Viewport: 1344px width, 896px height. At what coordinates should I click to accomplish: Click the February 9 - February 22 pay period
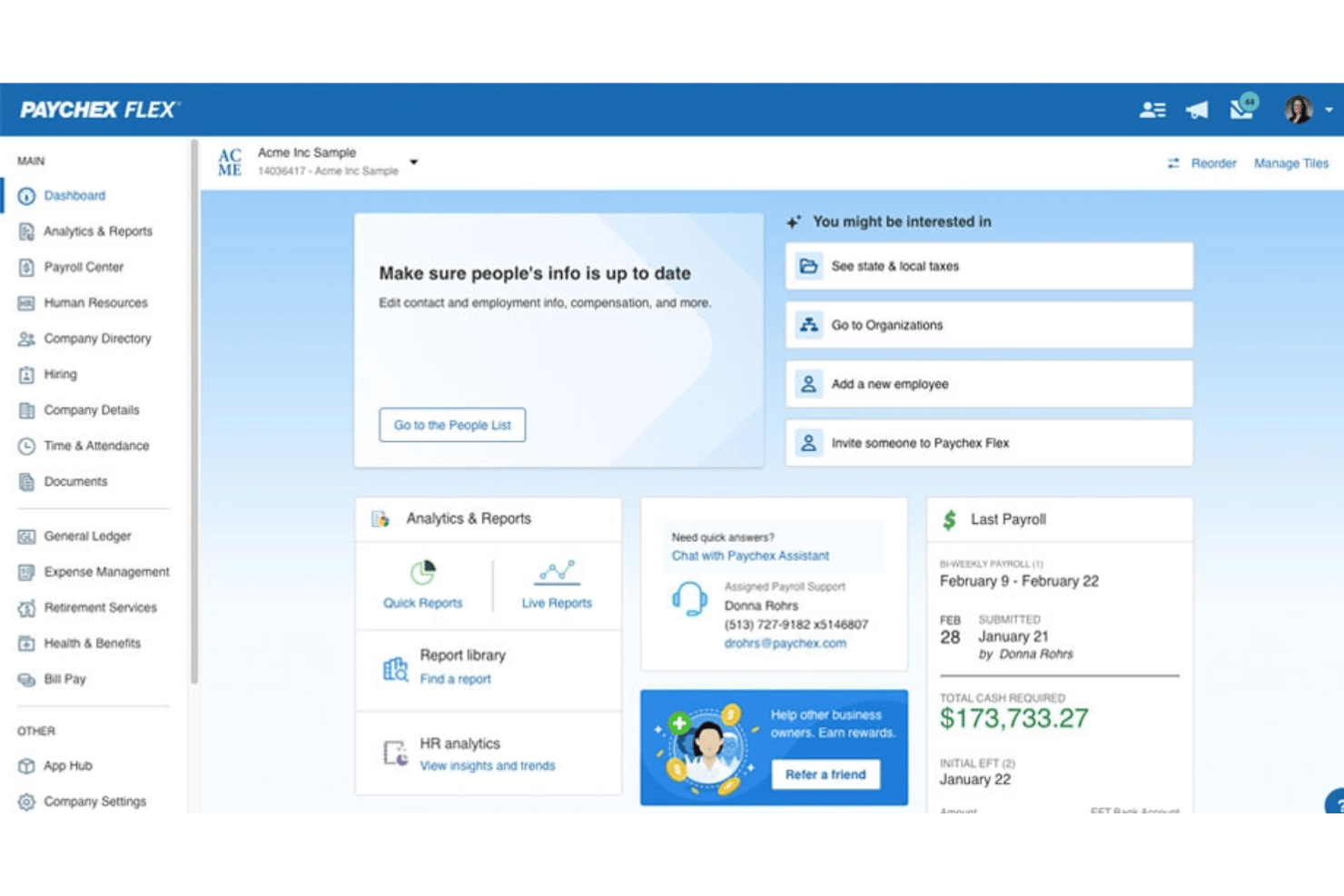pos(1019,581)
